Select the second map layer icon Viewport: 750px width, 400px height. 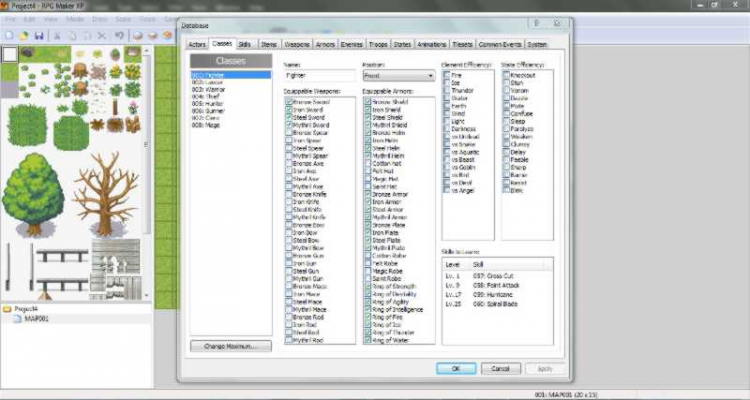153,36
